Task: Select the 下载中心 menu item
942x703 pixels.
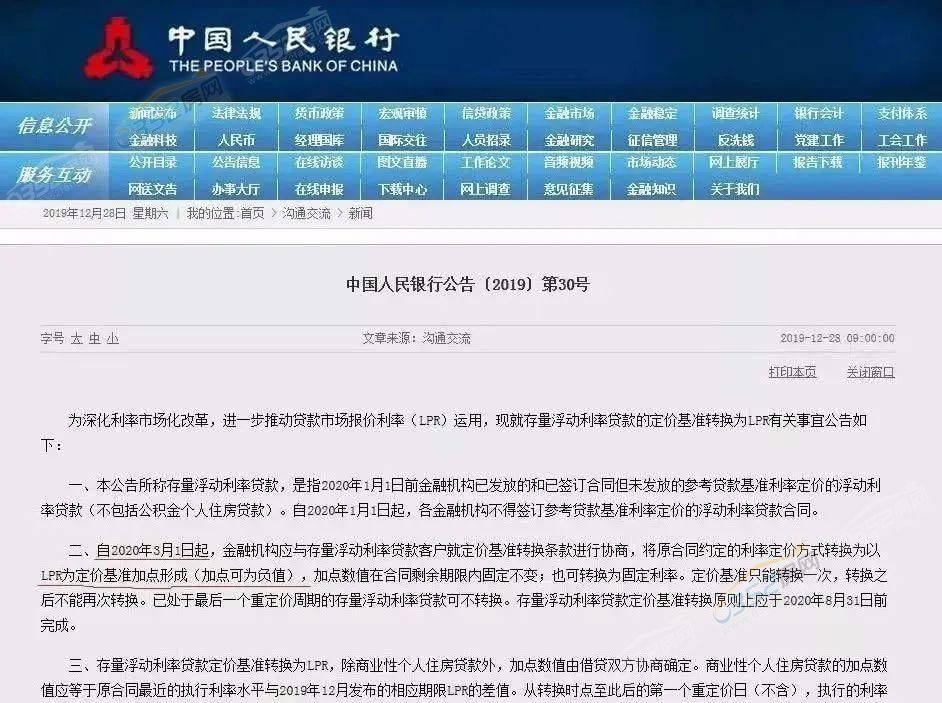Action: (402, 188)
